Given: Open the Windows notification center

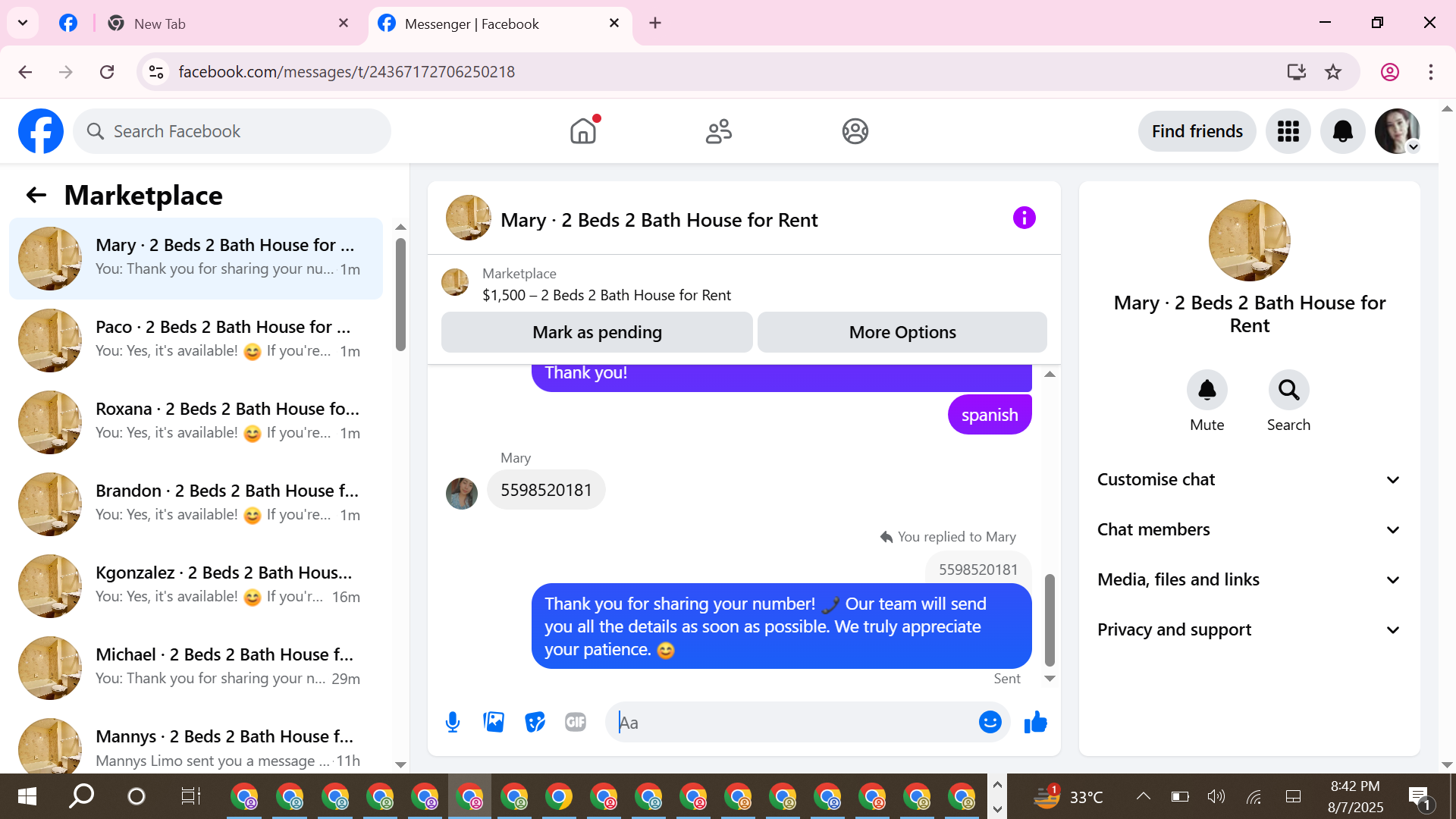Looking at the screenshot, I should [x=1420, y=796].
